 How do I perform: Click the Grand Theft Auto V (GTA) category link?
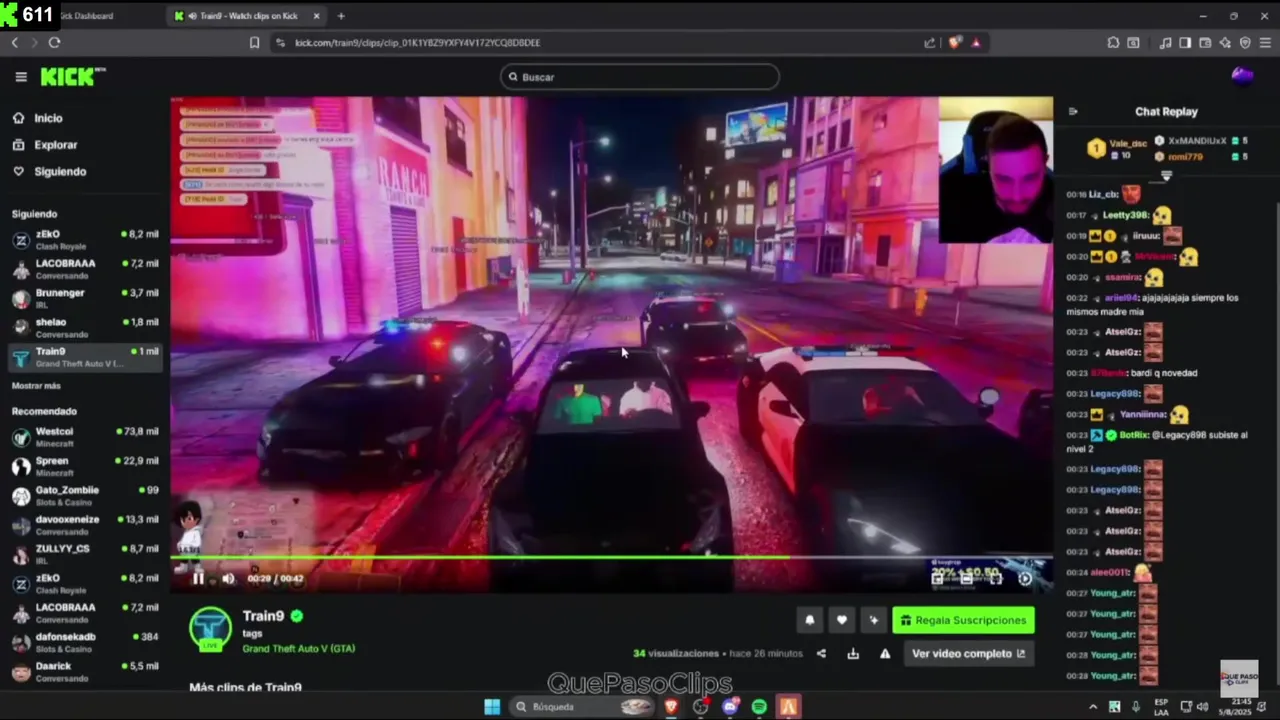click(x=298, y=649)
